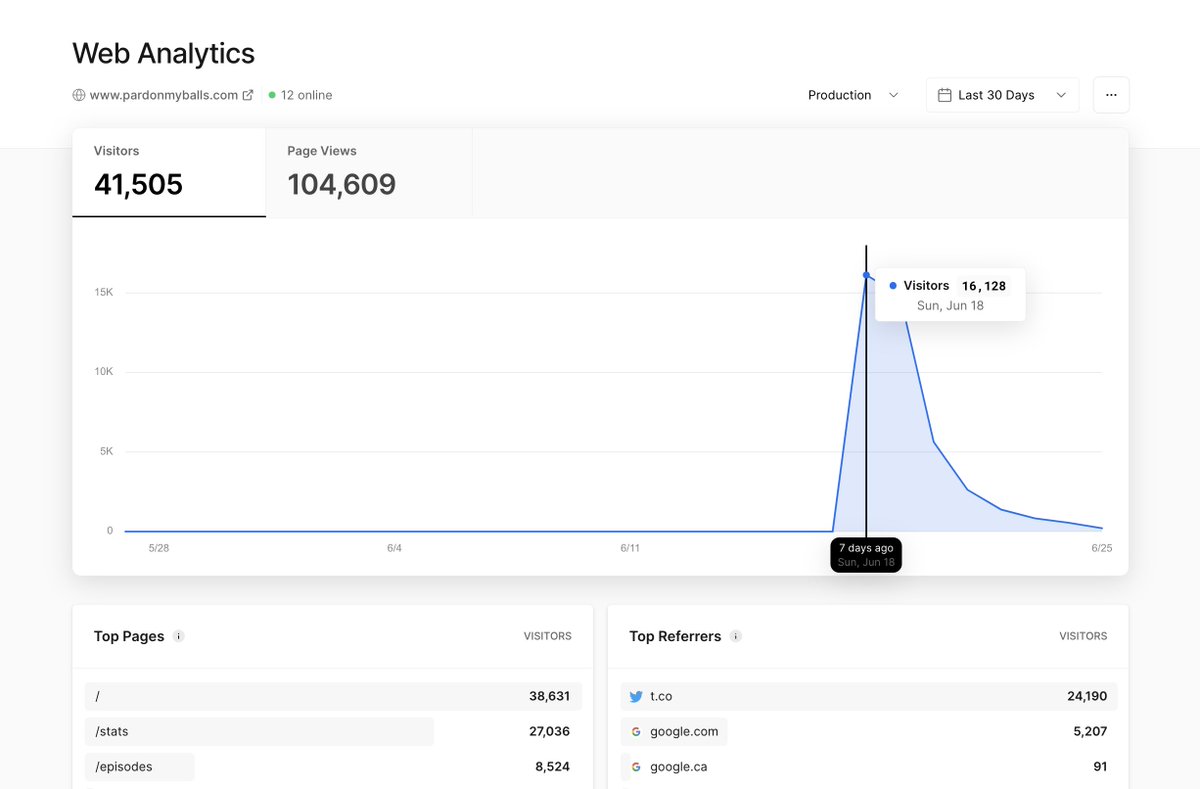Viewport: 1200px width, 789px height.
Task: Click the 24,190 visitor count for t.co
Action: [1087, 696]
